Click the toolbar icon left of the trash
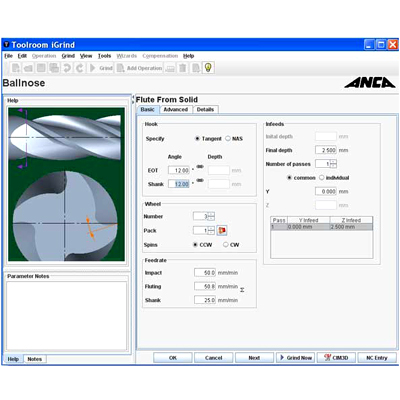Viewport: 400px width, 400px height. point(170,68)
